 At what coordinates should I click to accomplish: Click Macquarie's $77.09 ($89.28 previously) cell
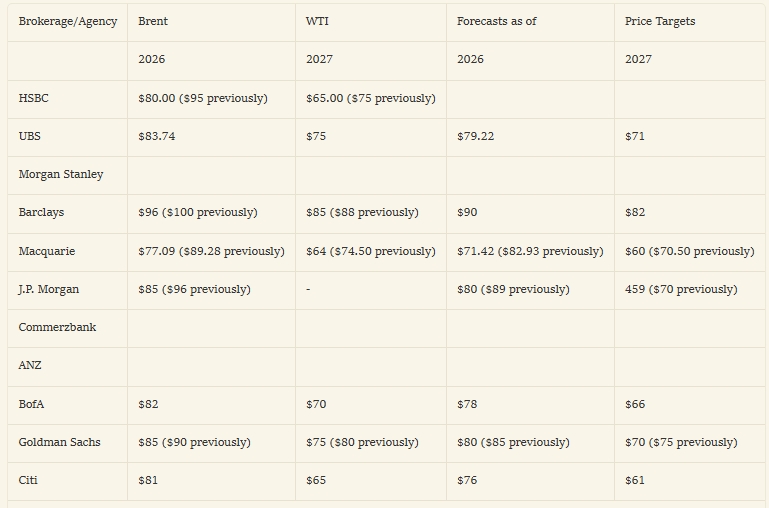[211, 252]
